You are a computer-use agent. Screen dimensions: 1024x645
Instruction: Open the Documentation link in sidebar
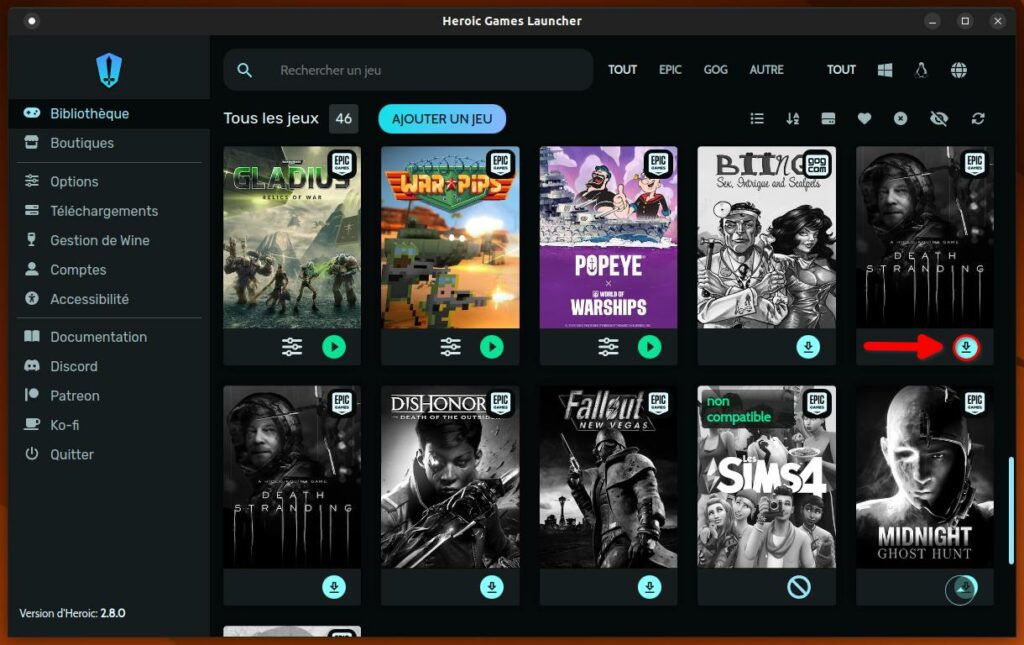coord(98,337)
